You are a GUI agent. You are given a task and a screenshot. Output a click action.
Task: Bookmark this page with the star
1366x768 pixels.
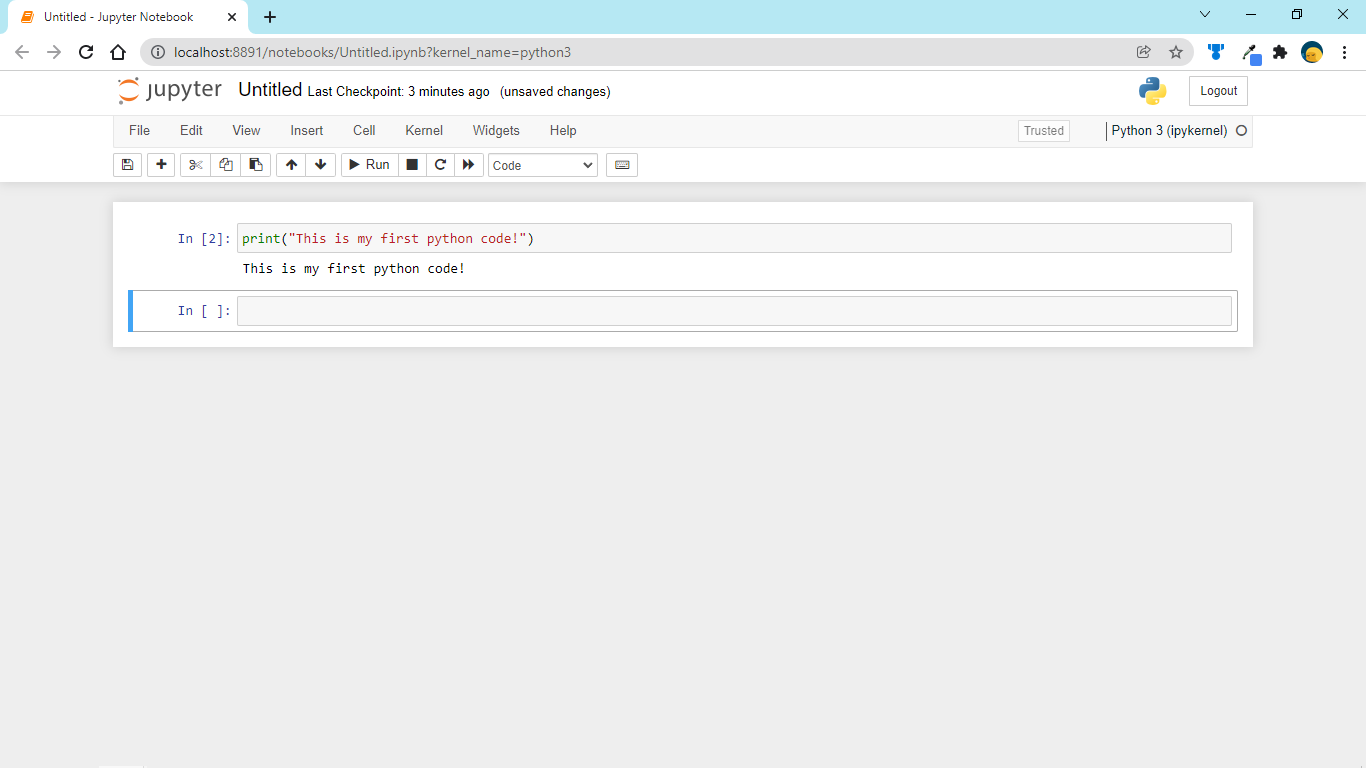1176,52
